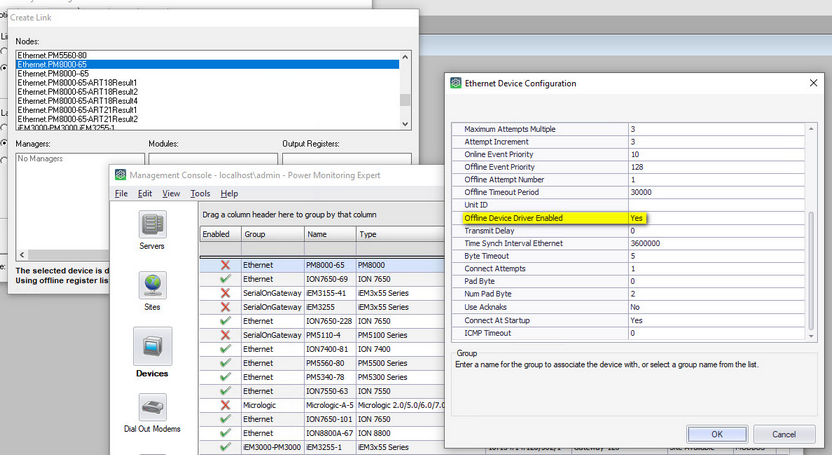
Task: Sort by the Type column header
Action: [x=401, y=234]
